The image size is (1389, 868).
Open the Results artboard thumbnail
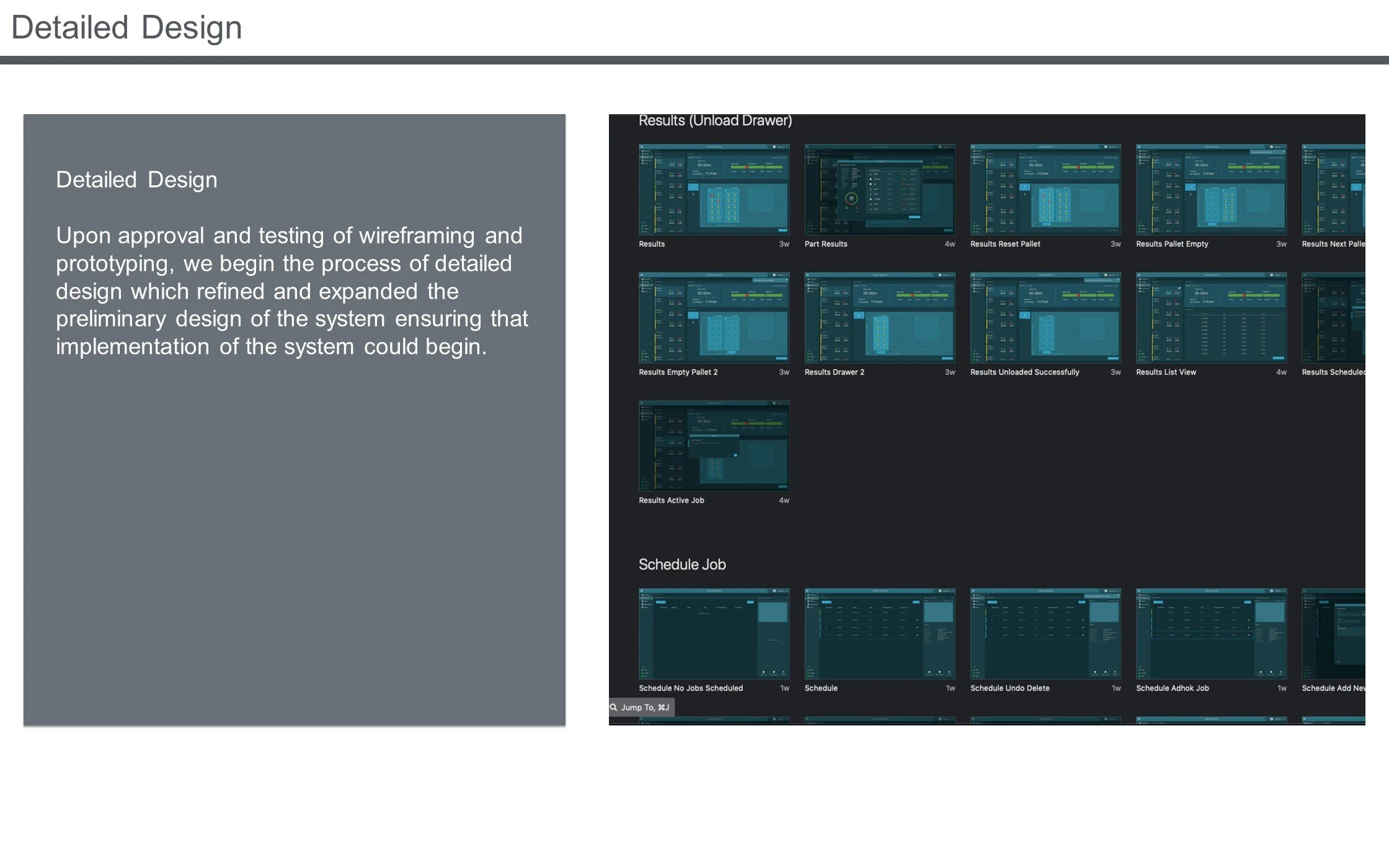714,190
